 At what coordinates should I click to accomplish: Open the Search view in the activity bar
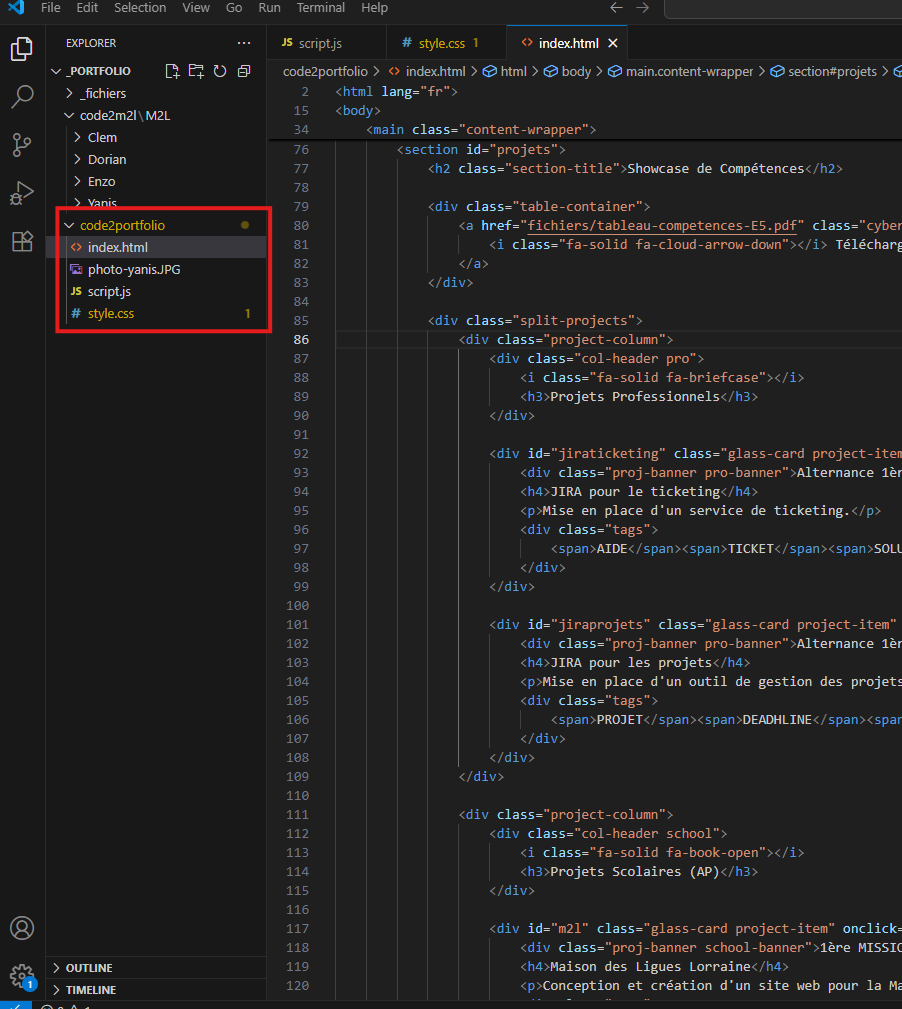coord(22,97)
